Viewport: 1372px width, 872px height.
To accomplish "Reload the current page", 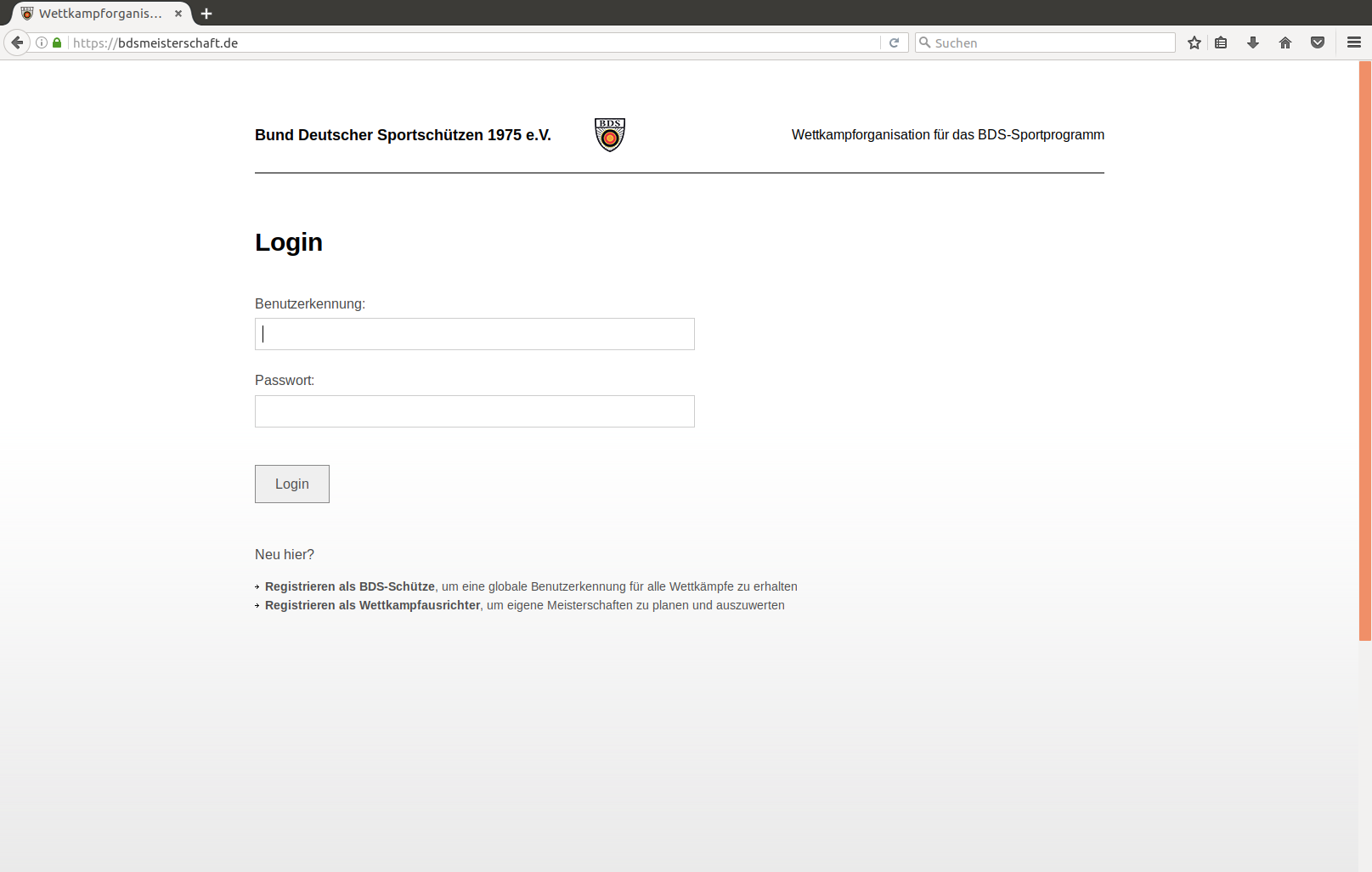I will (x=895, y=42).
